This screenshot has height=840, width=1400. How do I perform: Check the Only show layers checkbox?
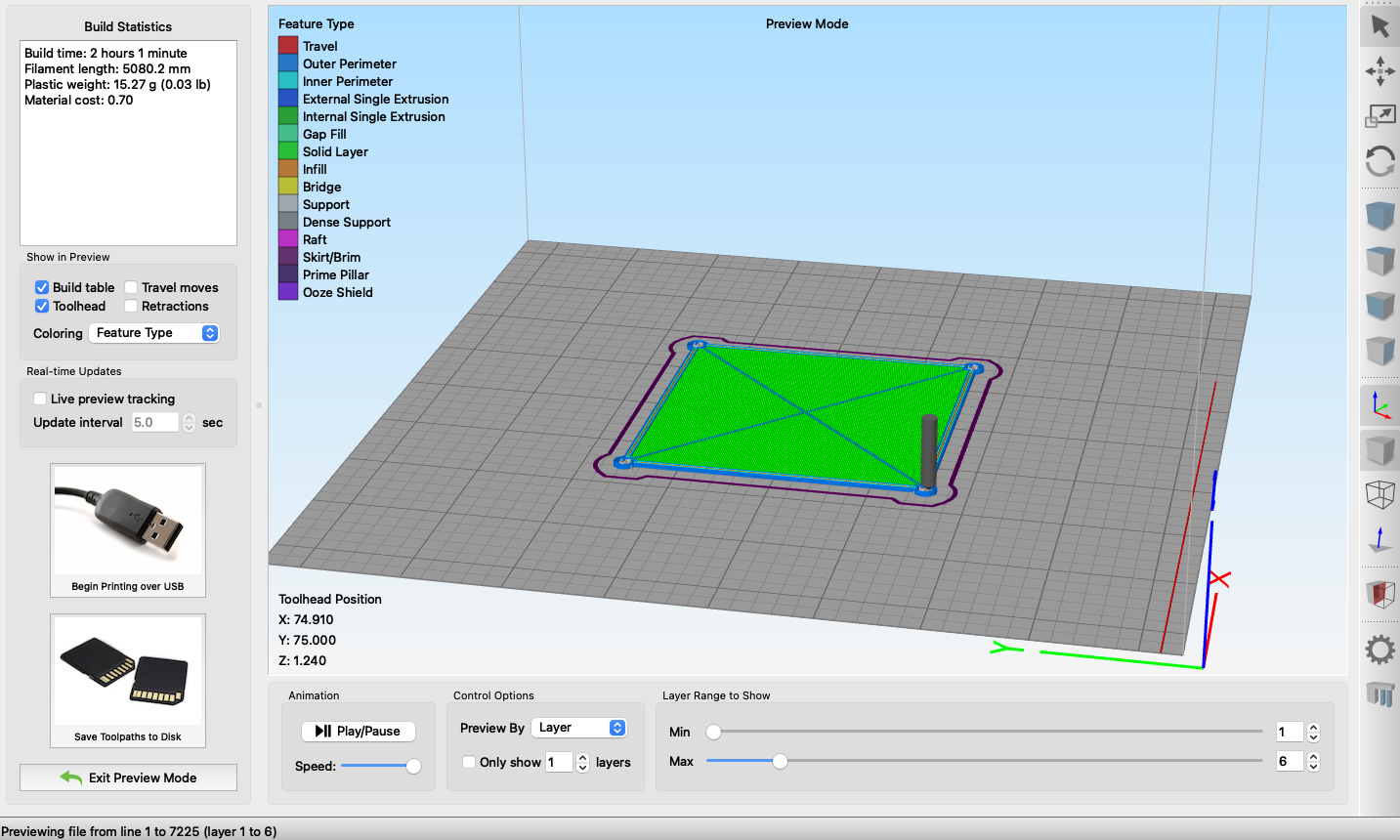click(469, 762)
